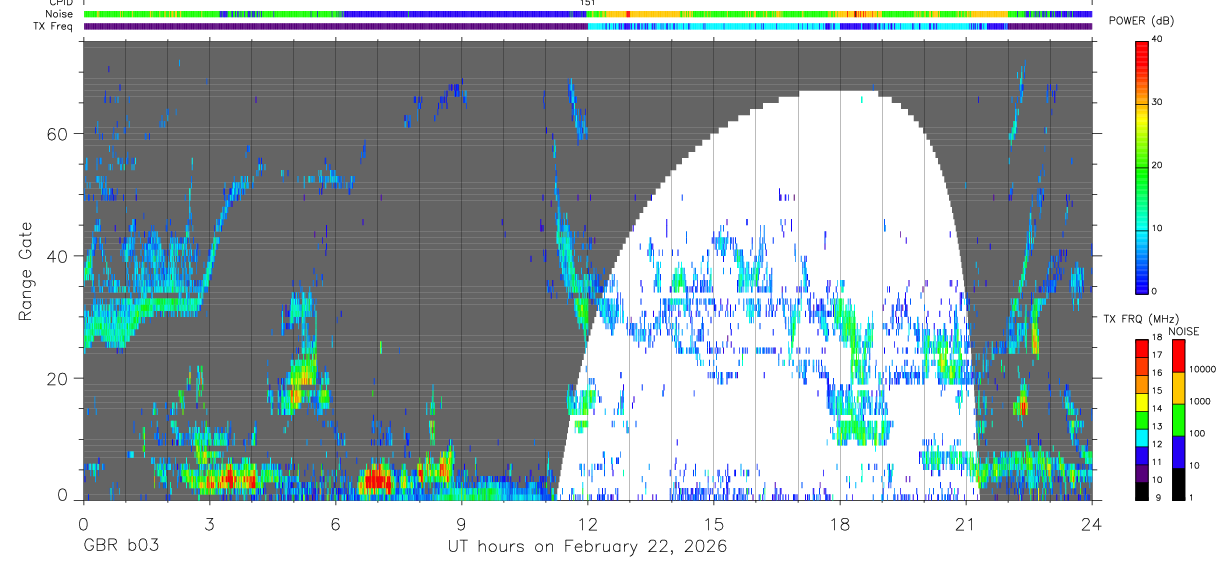This screenshot has width=1228, height=567.
Task: Click the 13 label on TX FRQ legend
Action: pos(1157,426)
